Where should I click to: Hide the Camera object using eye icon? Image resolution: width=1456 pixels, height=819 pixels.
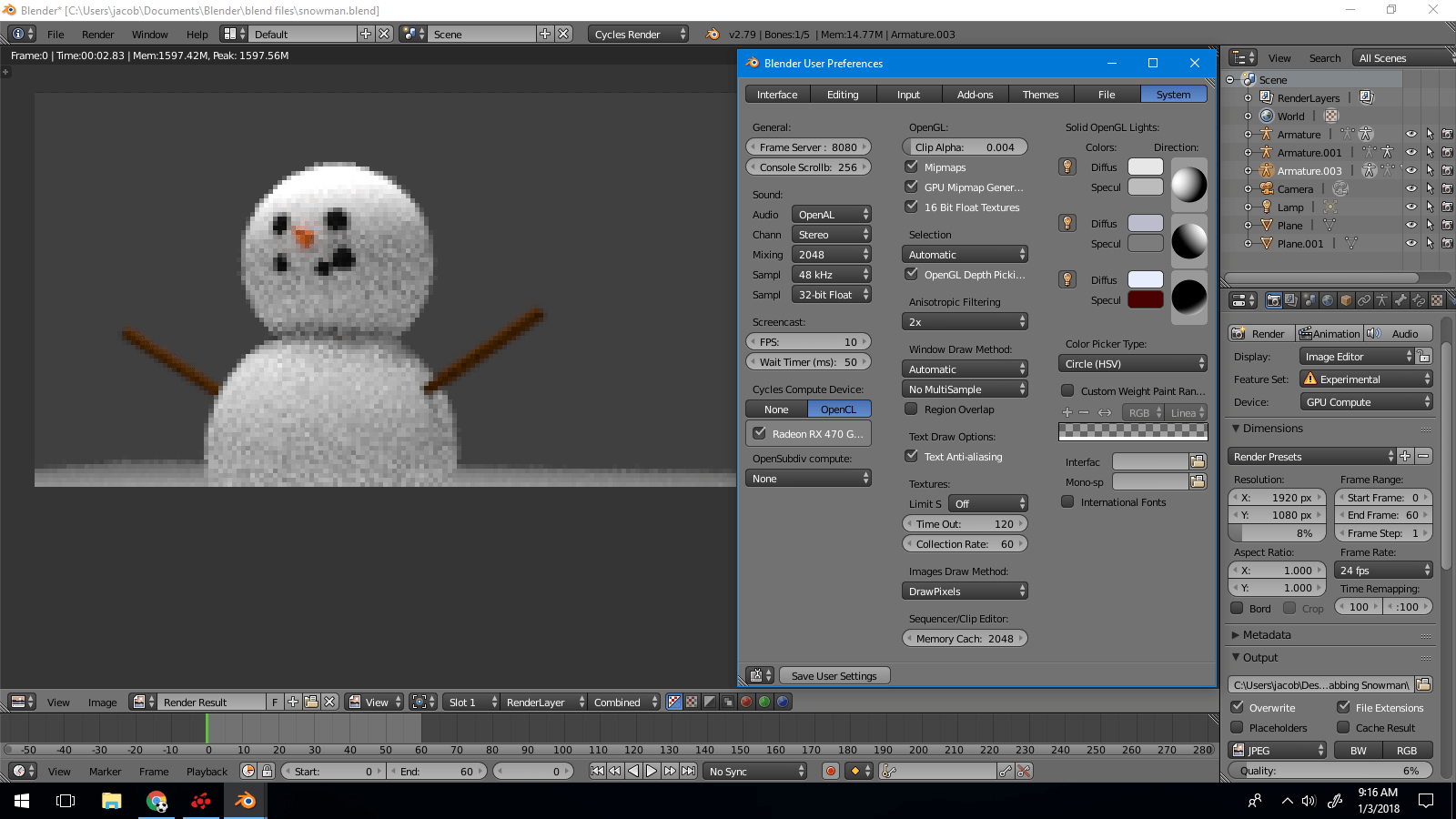pyautogui.click(x=1410, y=189)
